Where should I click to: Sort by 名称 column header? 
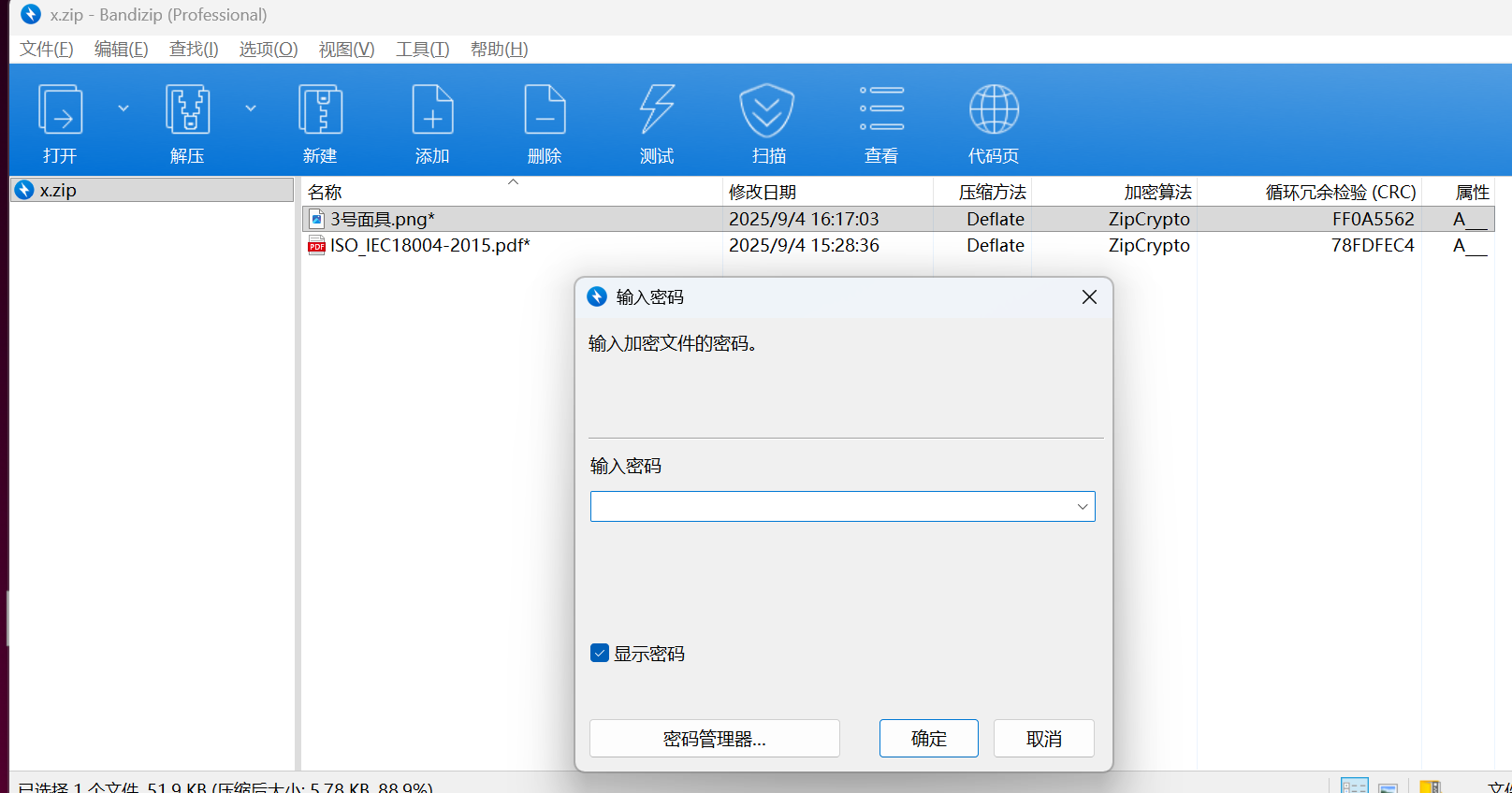click(512, 192)
